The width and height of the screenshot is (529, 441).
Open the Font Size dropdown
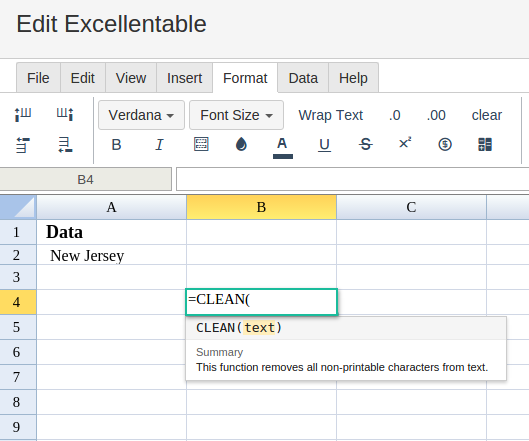[x=236, y=115]
